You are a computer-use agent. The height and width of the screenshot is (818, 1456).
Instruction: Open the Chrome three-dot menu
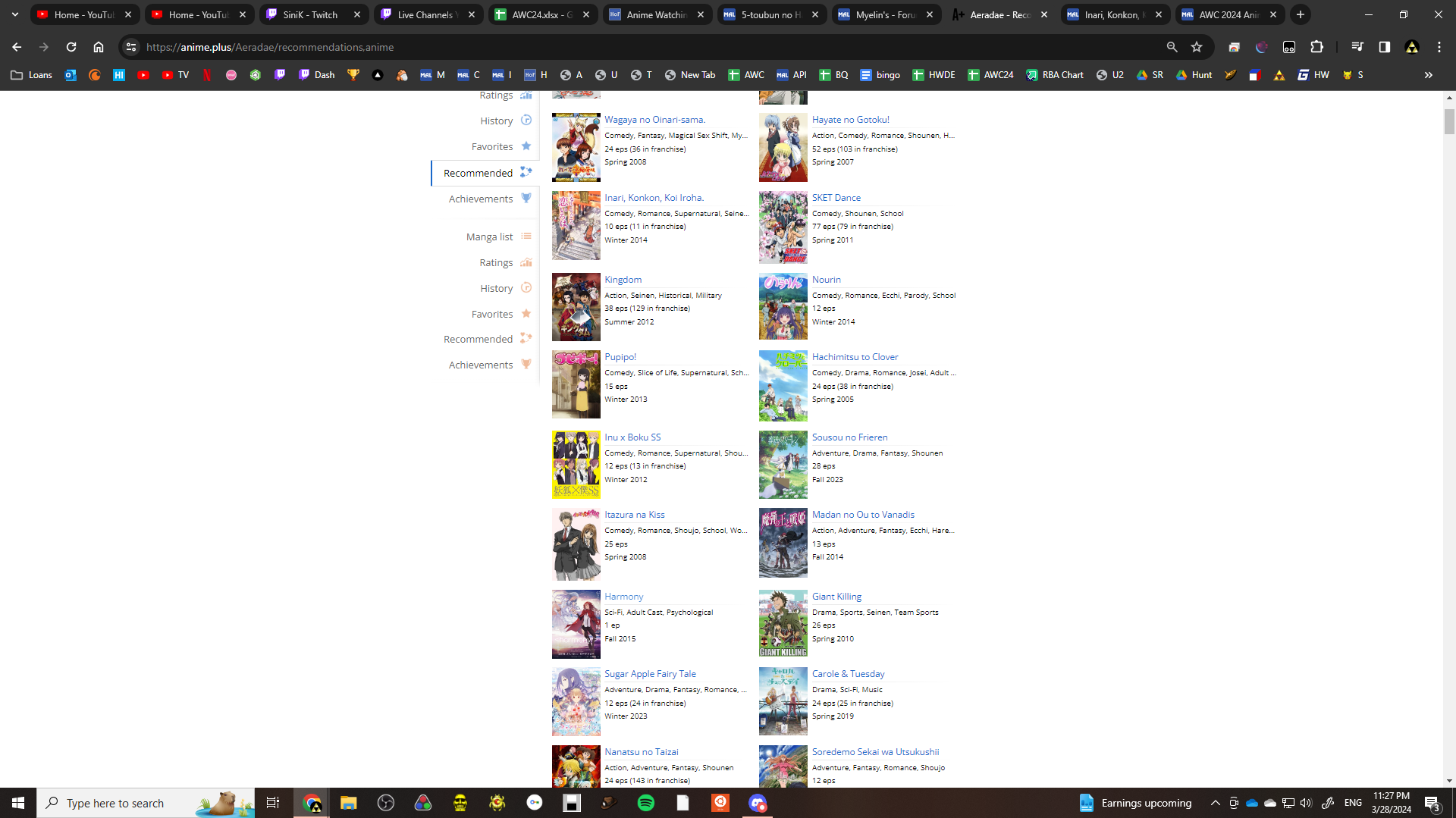pos(1439,47)
